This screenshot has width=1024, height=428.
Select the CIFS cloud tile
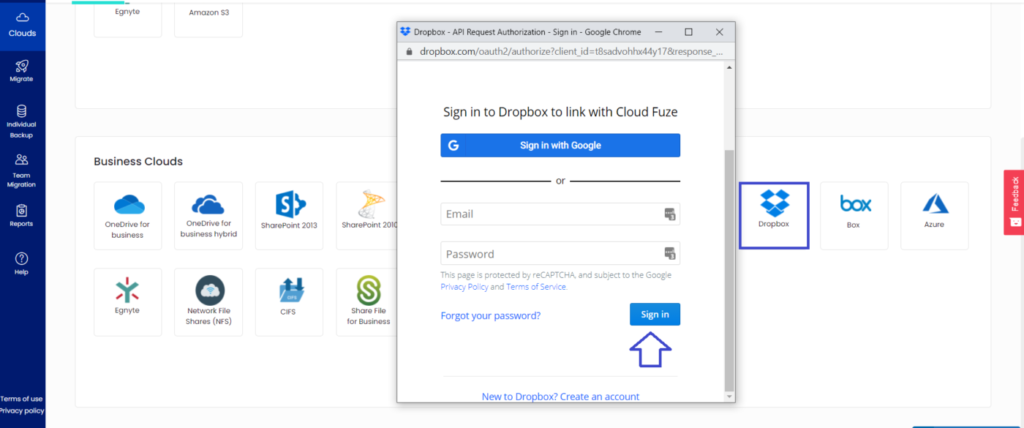click(289, 301)
